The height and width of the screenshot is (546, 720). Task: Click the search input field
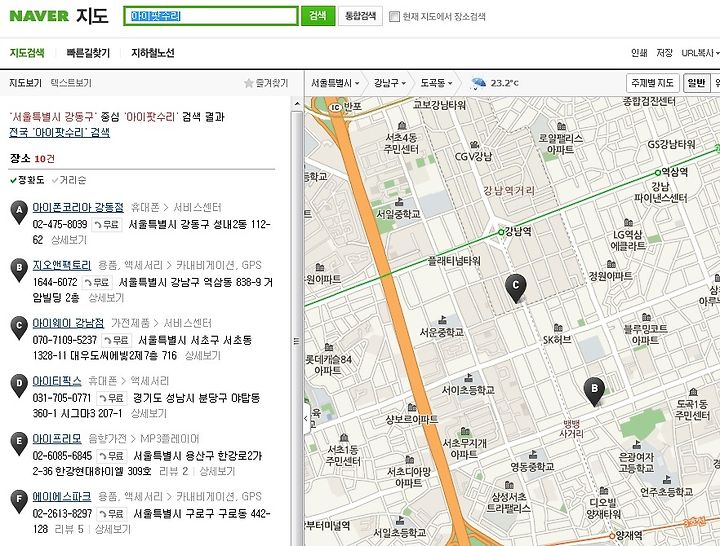click(x=211, y=16)
